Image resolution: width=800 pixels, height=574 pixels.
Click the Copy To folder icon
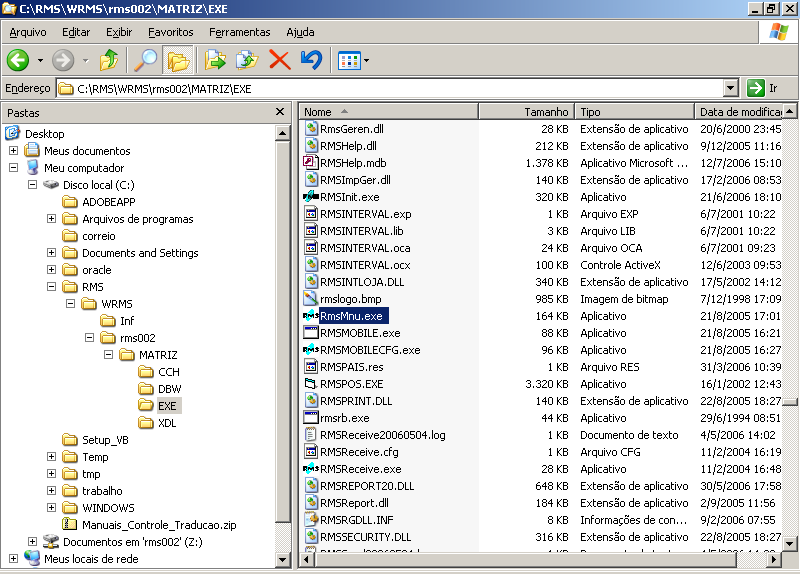click(247, 60)
